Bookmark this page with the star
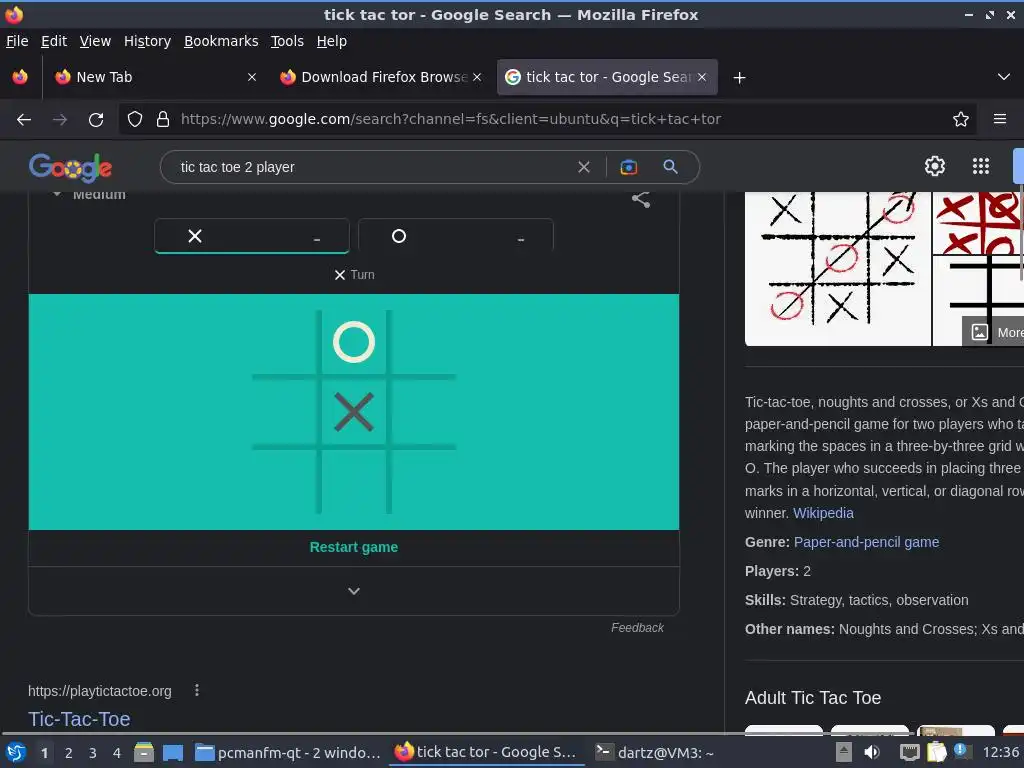The height and width of the screenshot is (768, 1024). pyautogui.click(x=961, y=119)
